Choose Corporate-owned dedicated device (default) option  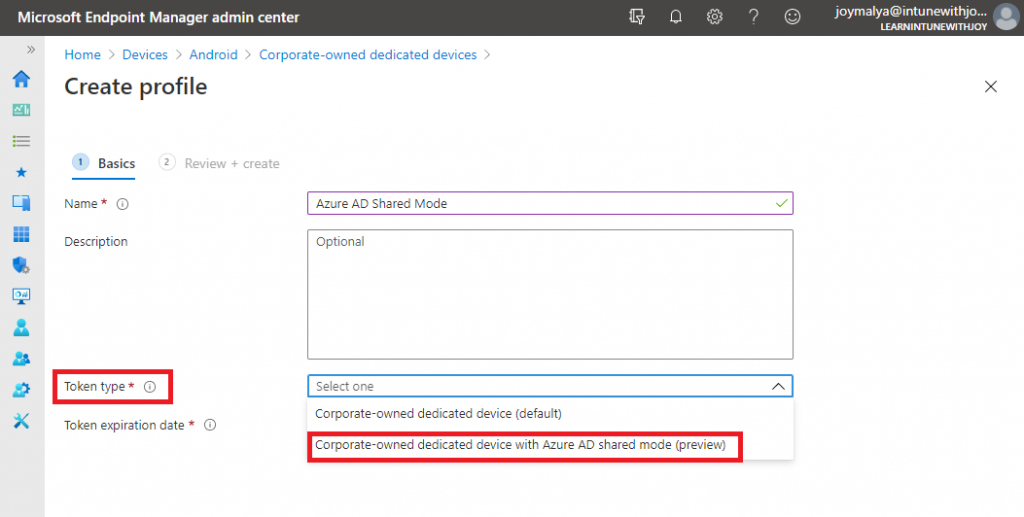click(x=550, y=413)
